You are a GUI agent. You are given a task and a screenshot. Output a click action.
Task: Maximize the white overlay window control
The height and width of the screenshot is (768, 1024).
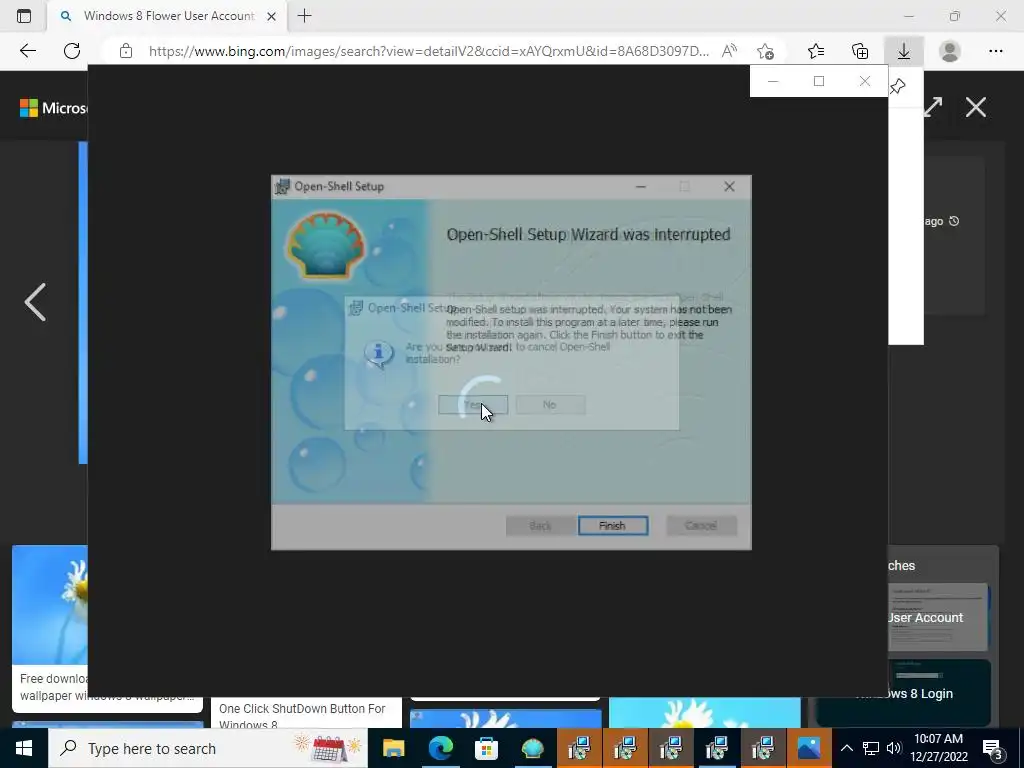pyautogui.click(x=819, y=81)
